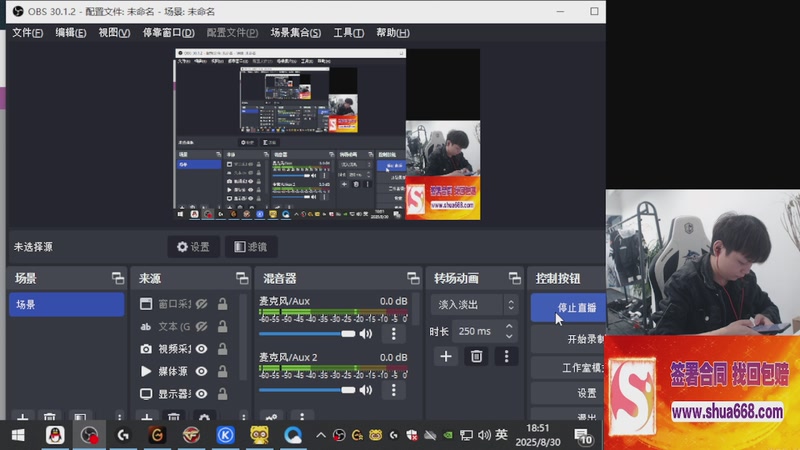Pop out the 转场动画 dock panel
800x450 pixels.
514,278
